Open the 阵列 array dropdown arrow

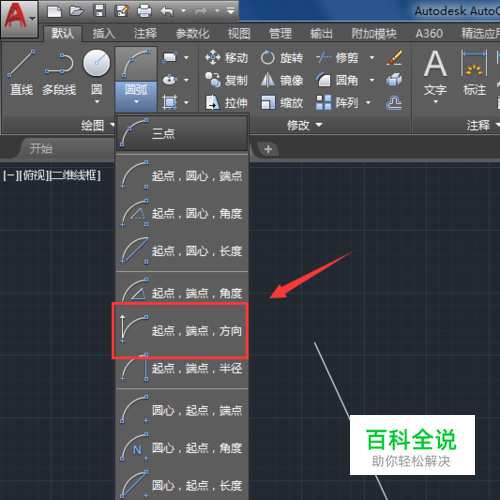[x=369, y=102]
